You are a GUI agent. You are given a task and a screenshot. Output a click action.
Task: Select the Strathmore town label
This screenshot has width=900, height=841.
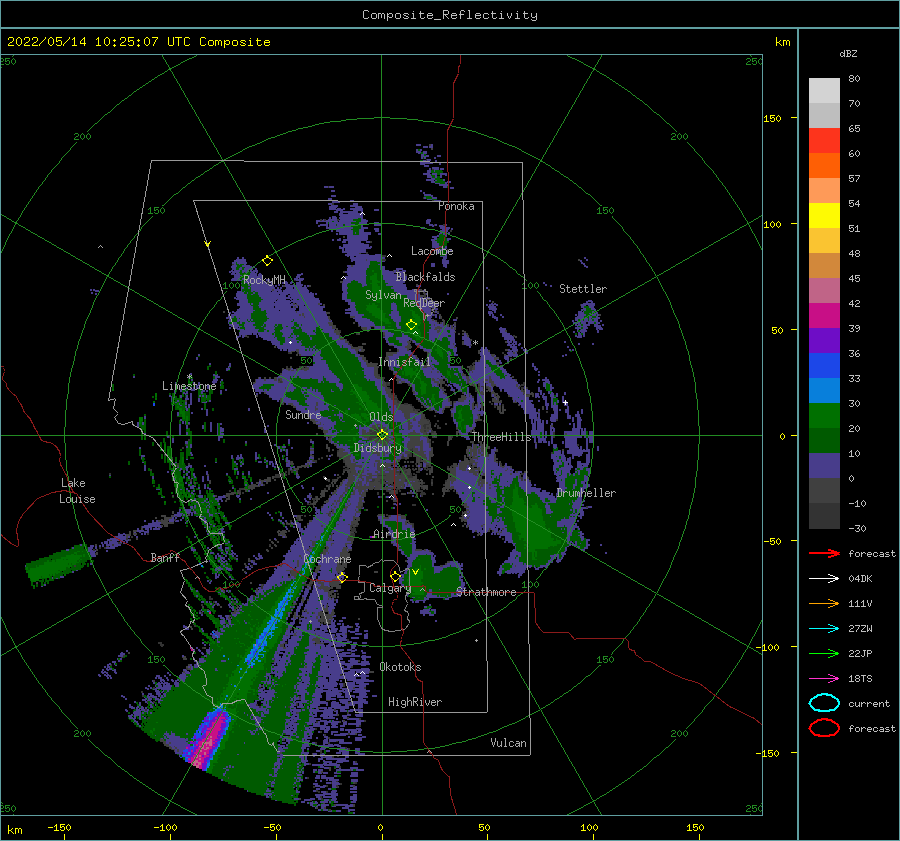pyautogui.click(x=486, y=592)
